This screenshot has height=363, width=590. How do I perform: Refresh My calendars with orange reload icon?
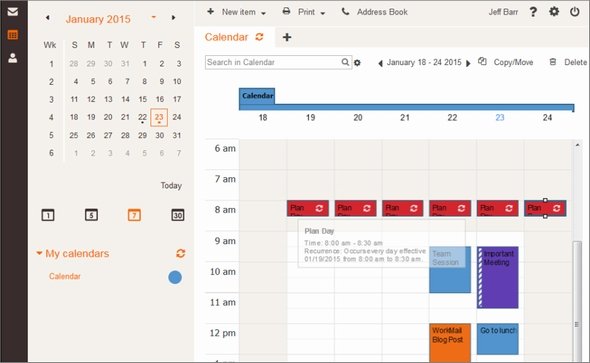pyautogui.click(x=181, y=254)
